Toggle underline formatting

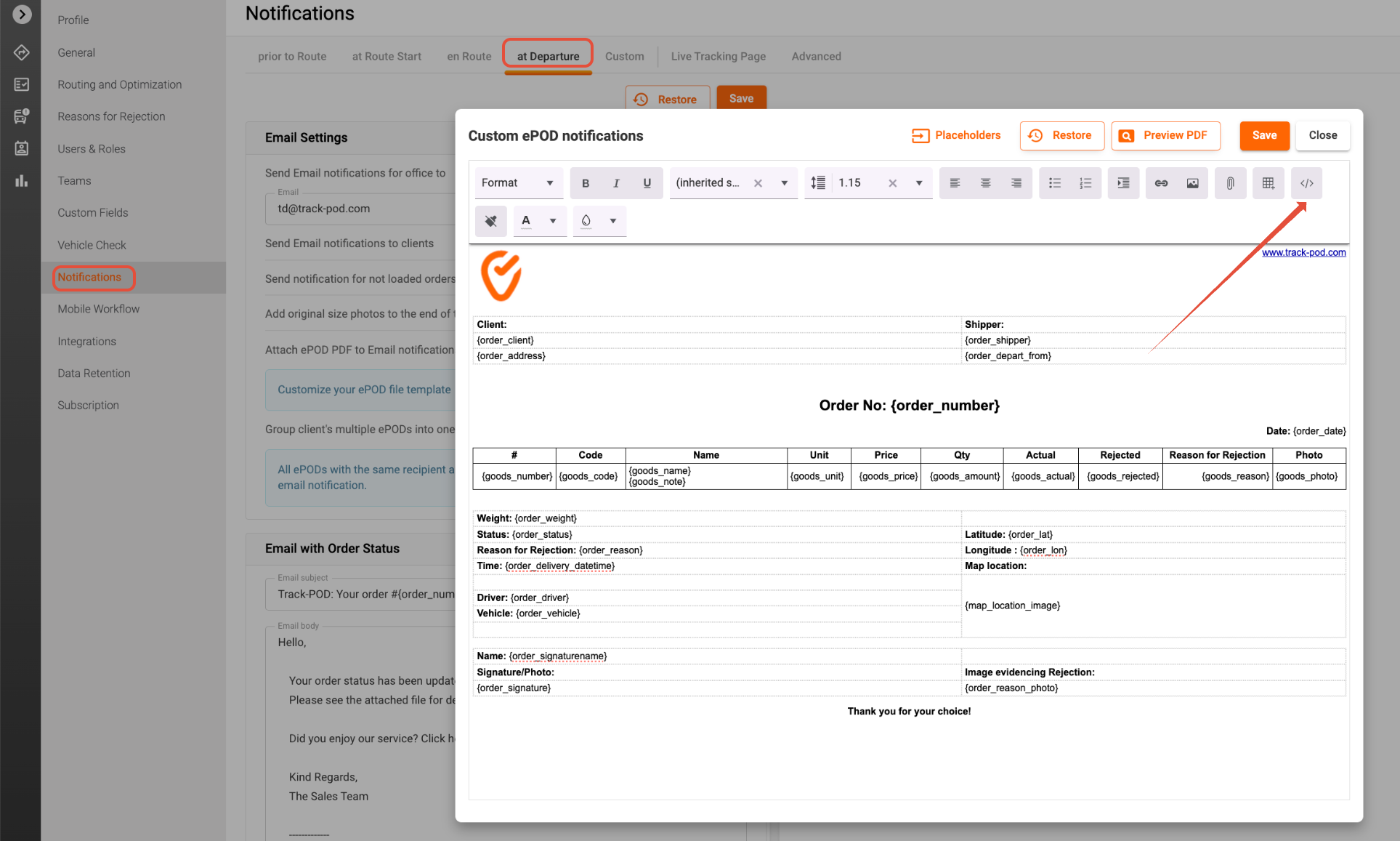[x=647, y=183]
